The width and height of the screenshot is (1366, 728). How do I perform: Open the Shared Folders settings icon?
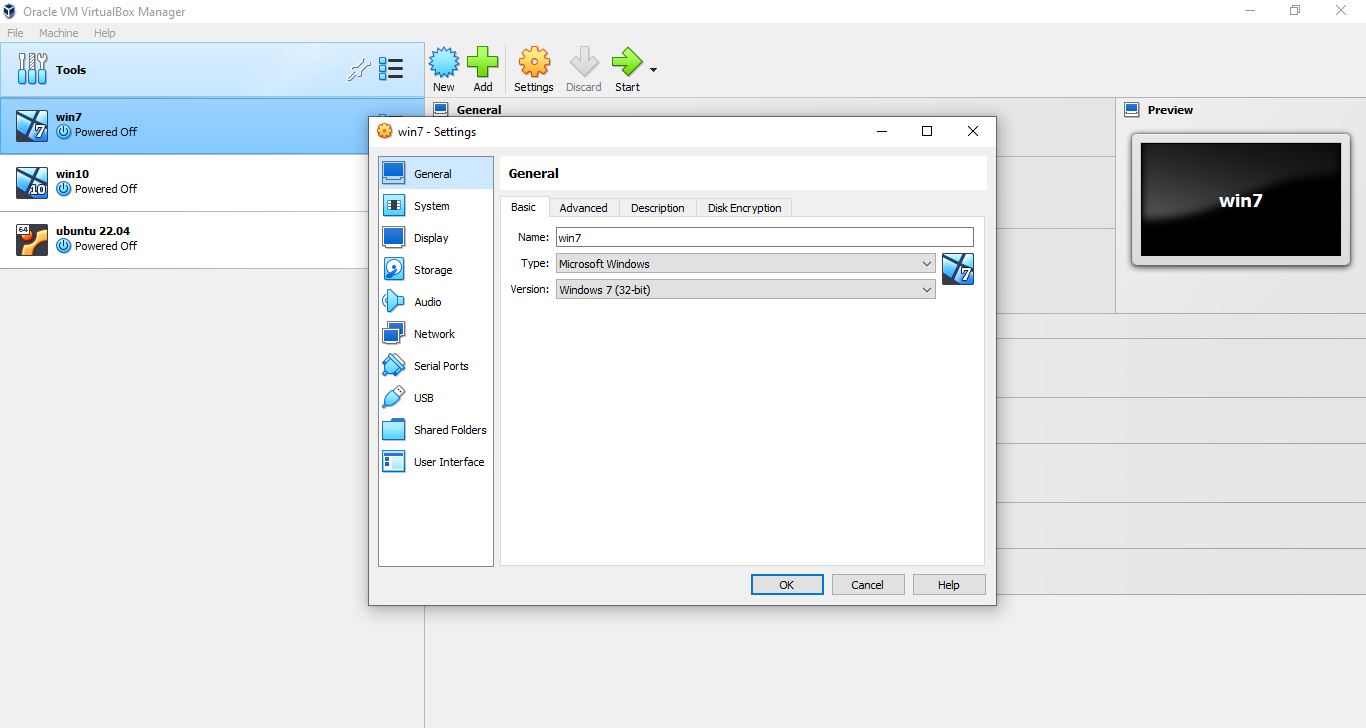point(394,429)
